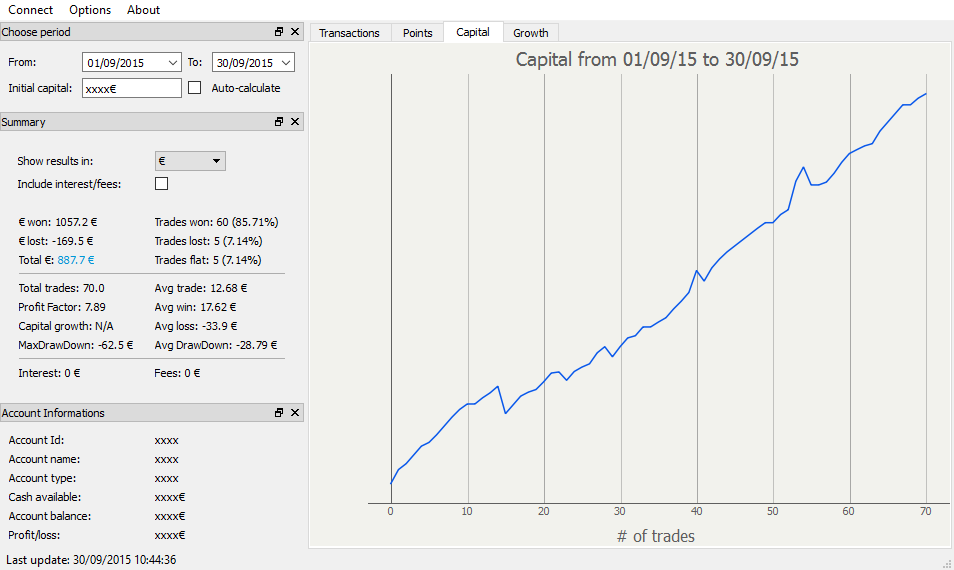Open the From date dropdown
This screenshot has width=954, height=570.
pyautogui.click(x=174, y=63)
